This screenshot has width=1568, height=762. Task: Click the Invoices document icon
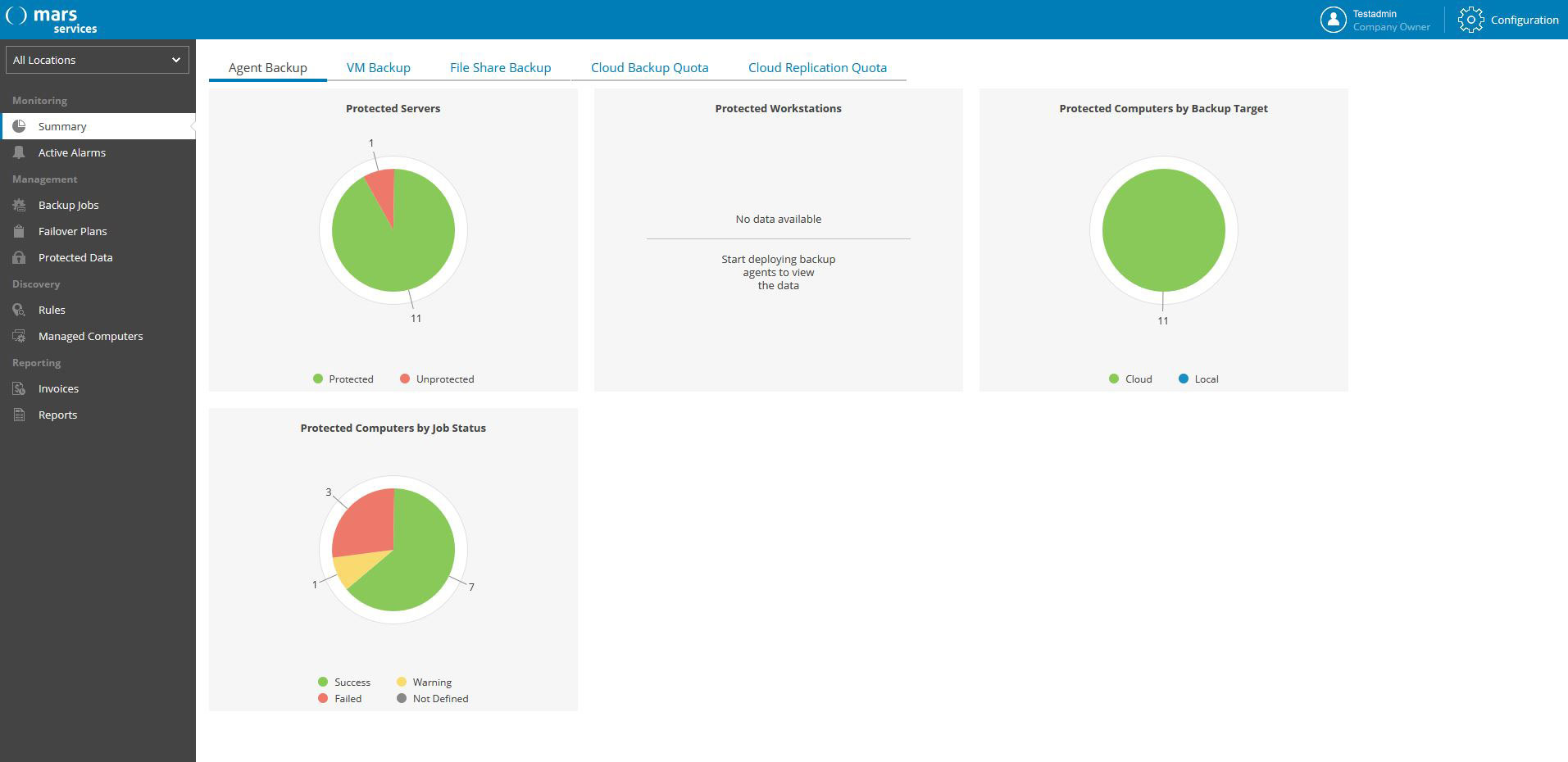pos(20,388)
